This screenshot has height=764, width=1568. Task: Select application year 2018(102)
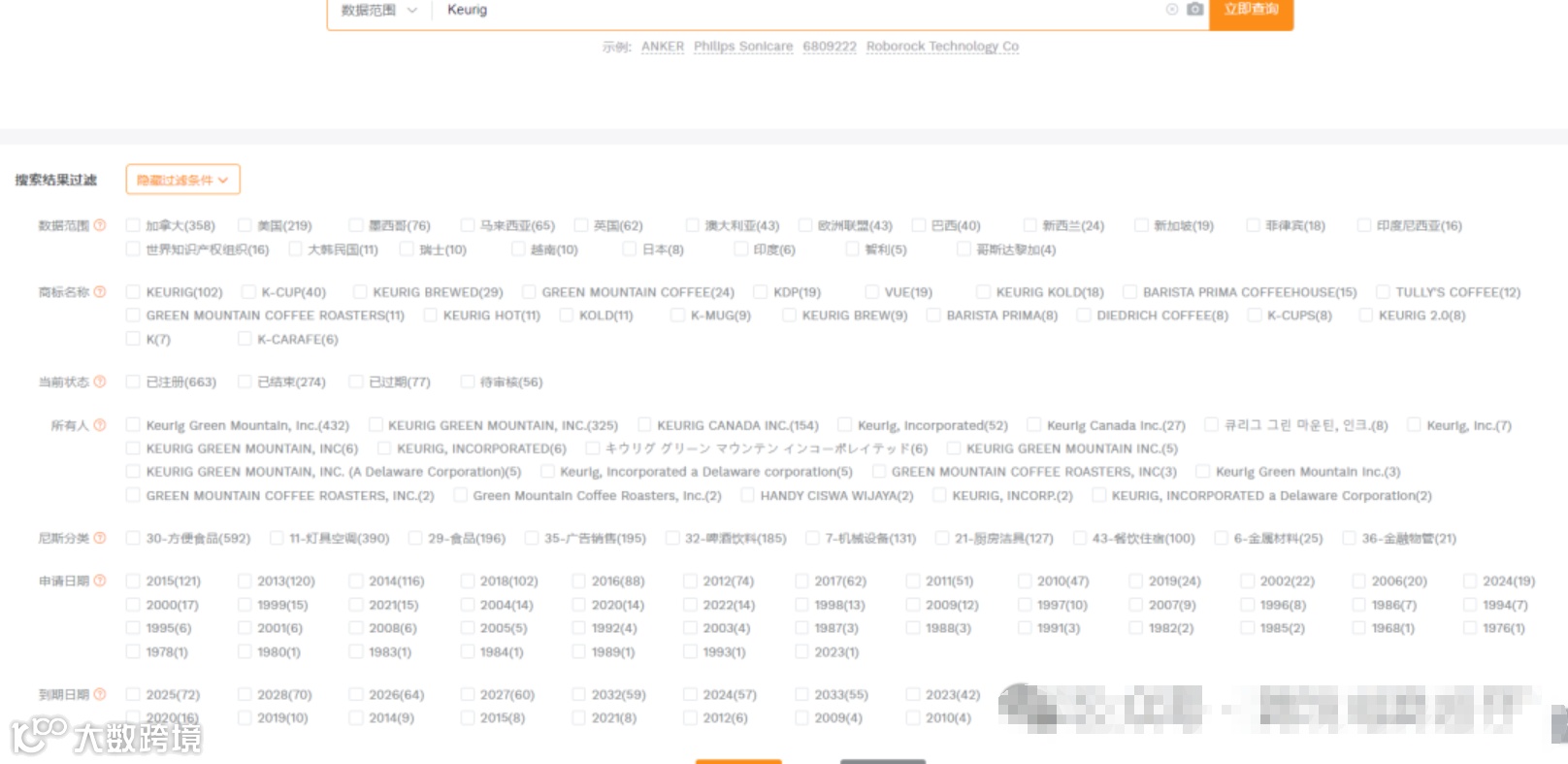click(x=468, y=581)
